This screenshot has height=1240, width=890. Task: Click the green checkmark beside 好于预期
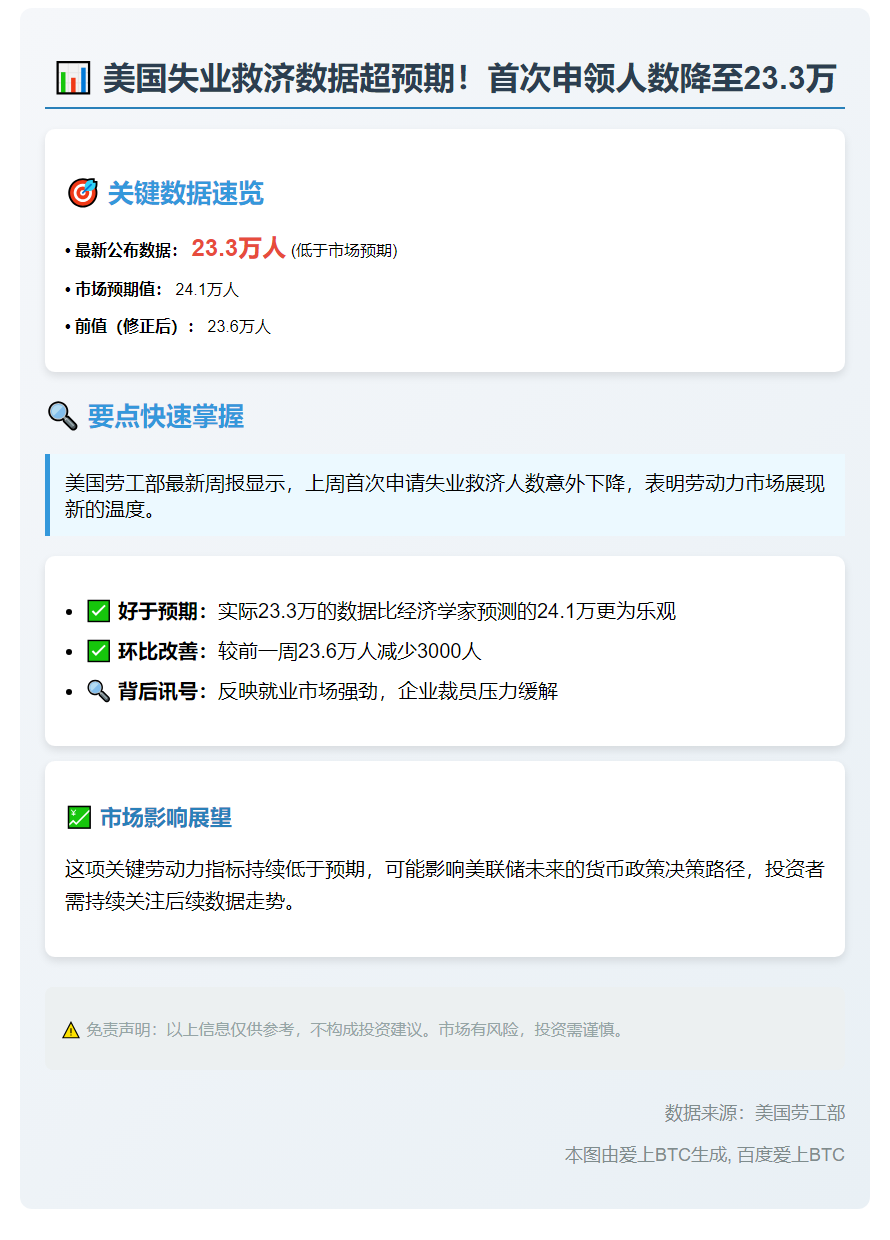click(98, 611)
